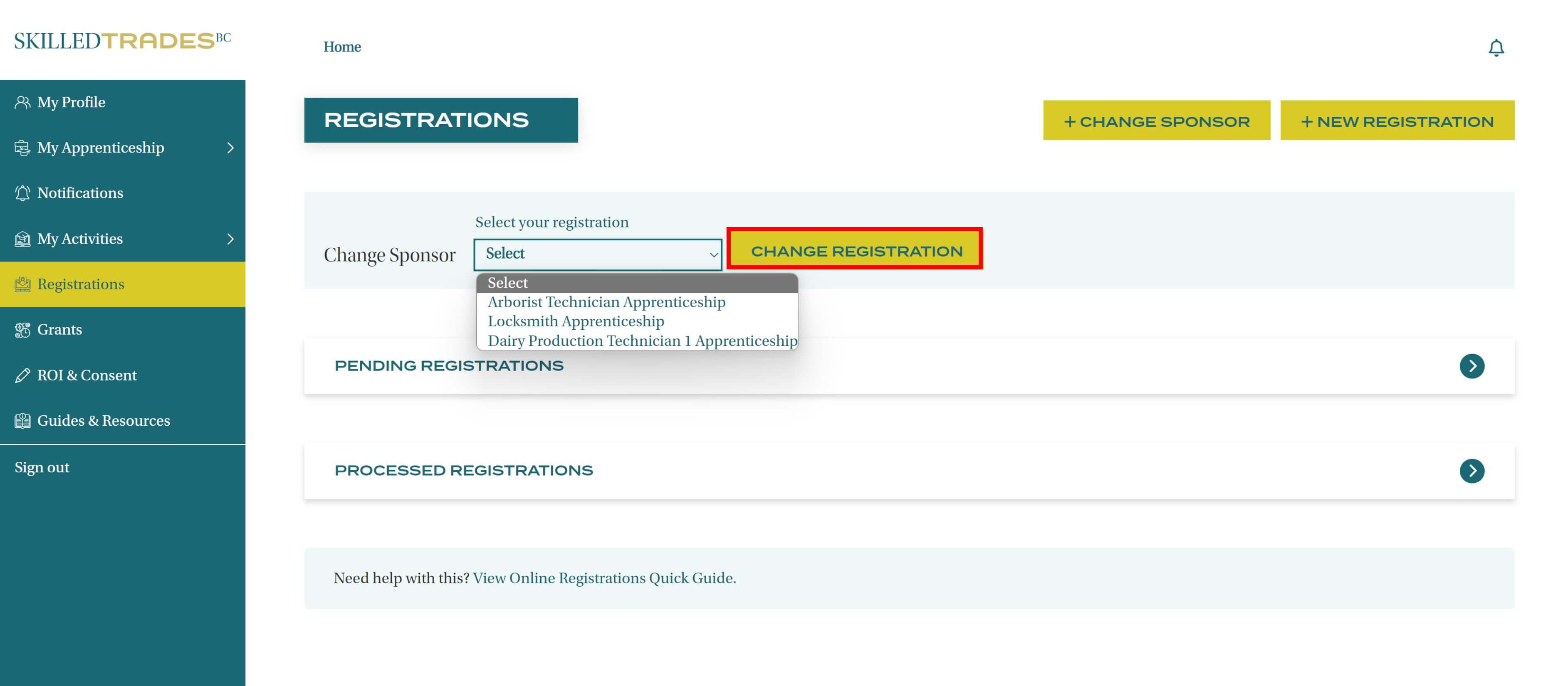1568x686 pixels.
Task: Click the notification bell icon
Action: (x=1496, y=47)
